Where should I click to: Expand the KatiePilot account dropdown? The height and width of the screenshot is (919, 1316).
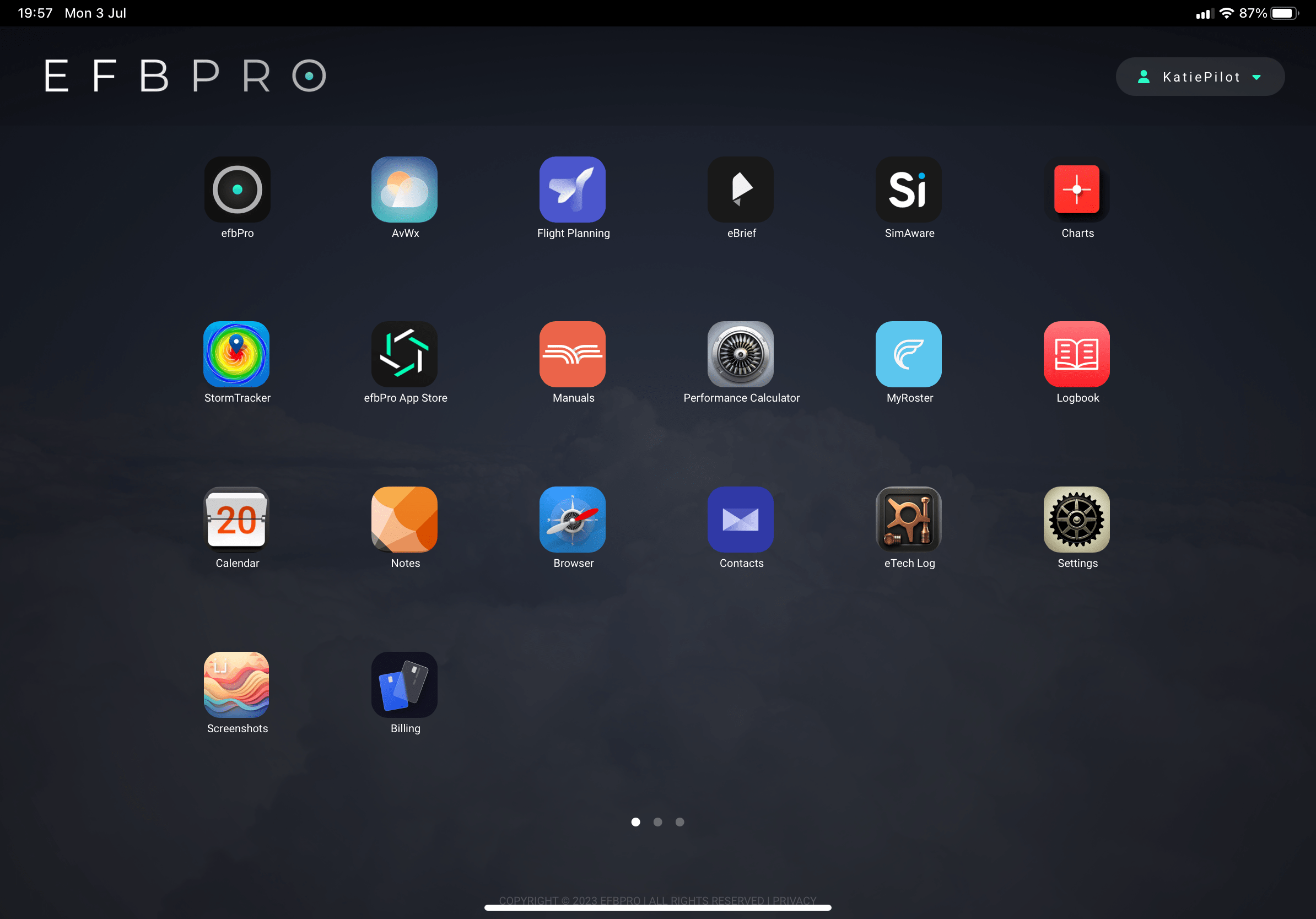click(x=1257, y=76)
